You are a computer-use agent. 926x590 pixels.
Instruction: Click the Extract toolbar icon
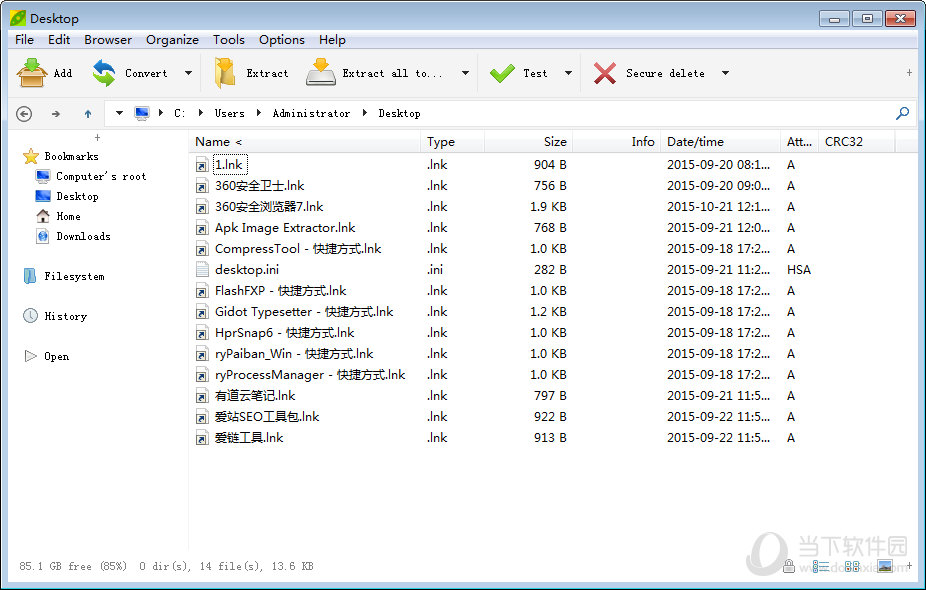(x=226, y=73)
